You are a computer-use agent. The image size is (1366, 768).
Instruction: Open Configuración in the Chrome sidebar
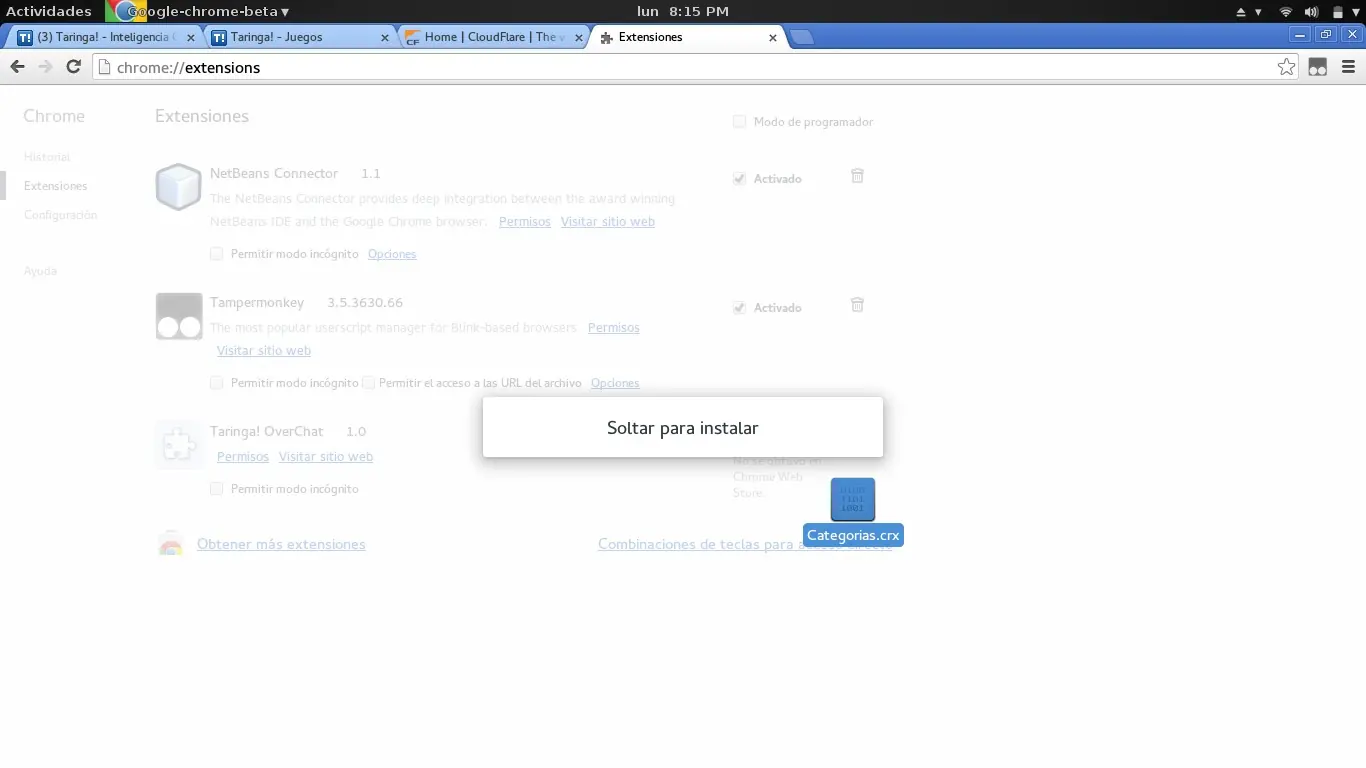pos(61,215)
